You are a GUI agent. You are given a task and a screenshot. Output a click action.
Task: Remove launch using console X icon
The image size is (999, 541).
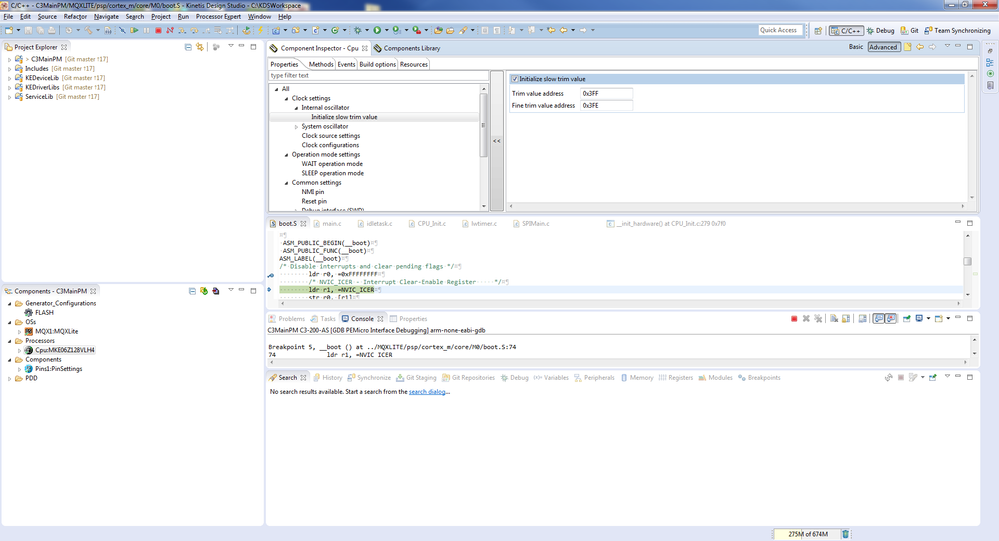pos(806,319)
